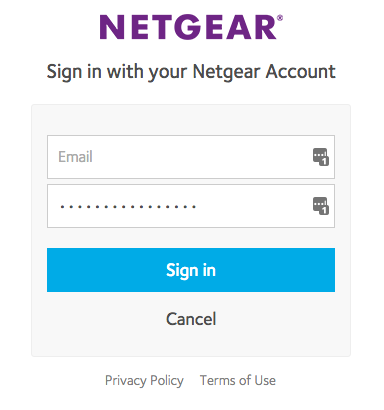
Task: Focus the Email input field
Action: (x=191, y=157)
